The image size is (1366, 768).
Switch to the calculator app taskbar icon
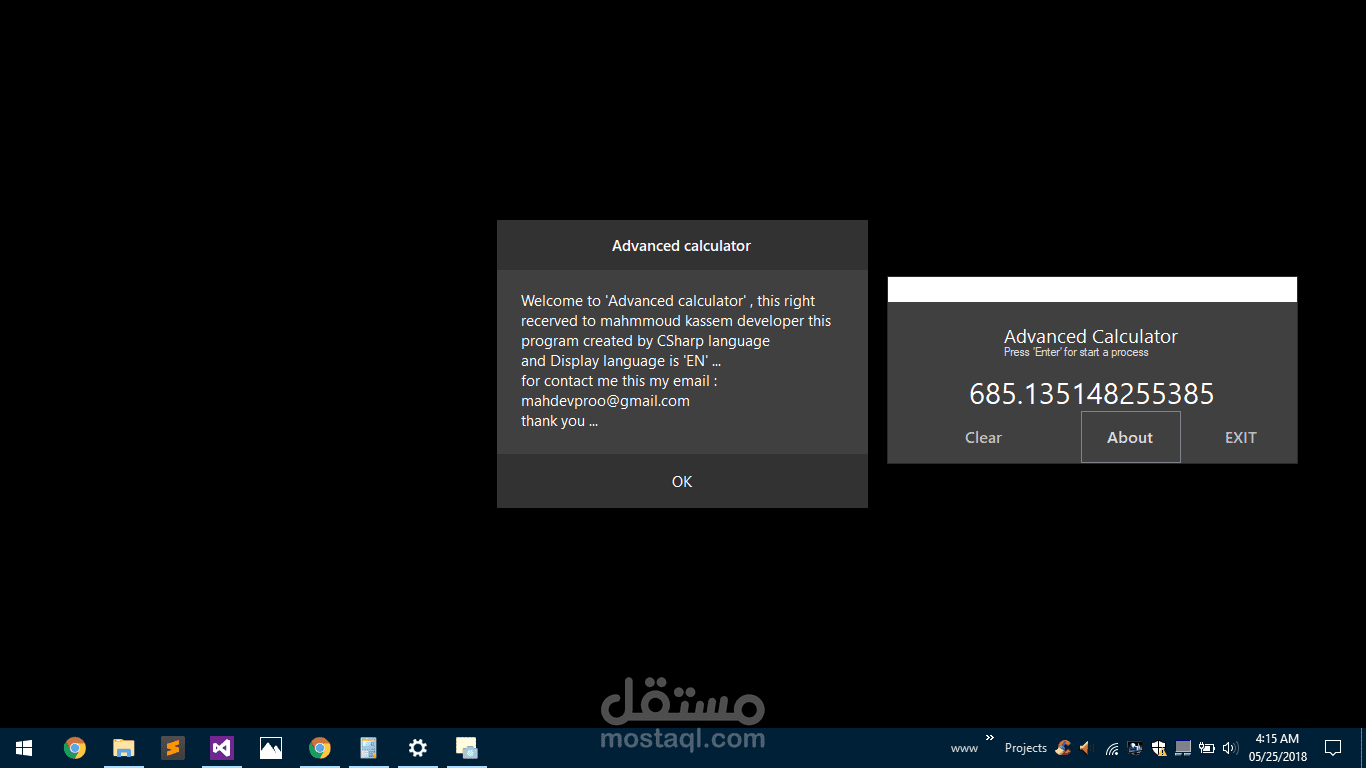point(369,748)
